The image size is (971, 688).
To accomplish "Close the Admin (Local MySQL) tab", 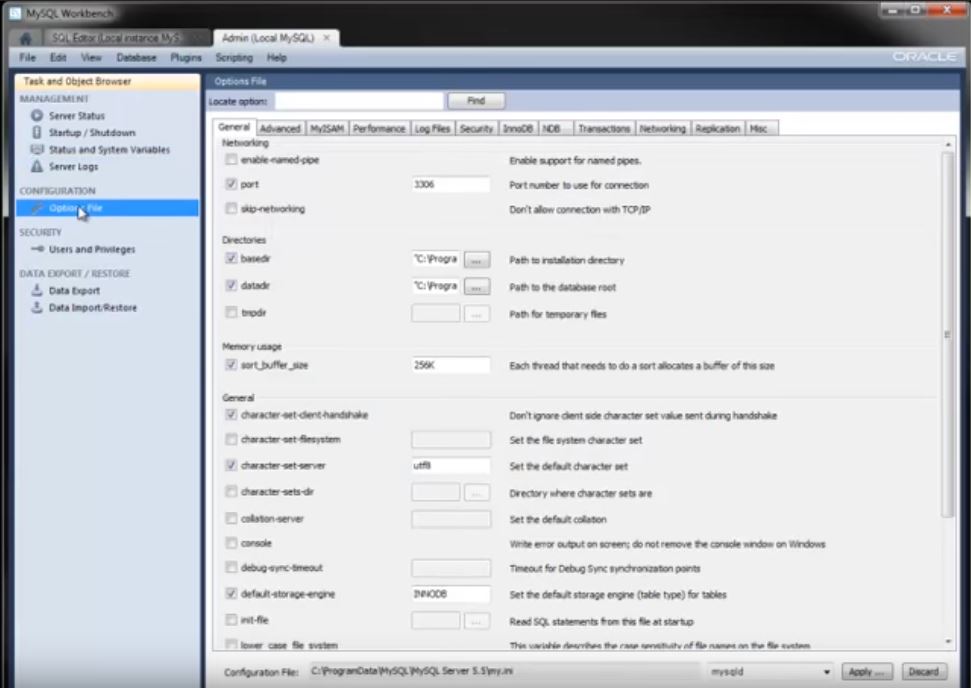I will tap(327, 38).
